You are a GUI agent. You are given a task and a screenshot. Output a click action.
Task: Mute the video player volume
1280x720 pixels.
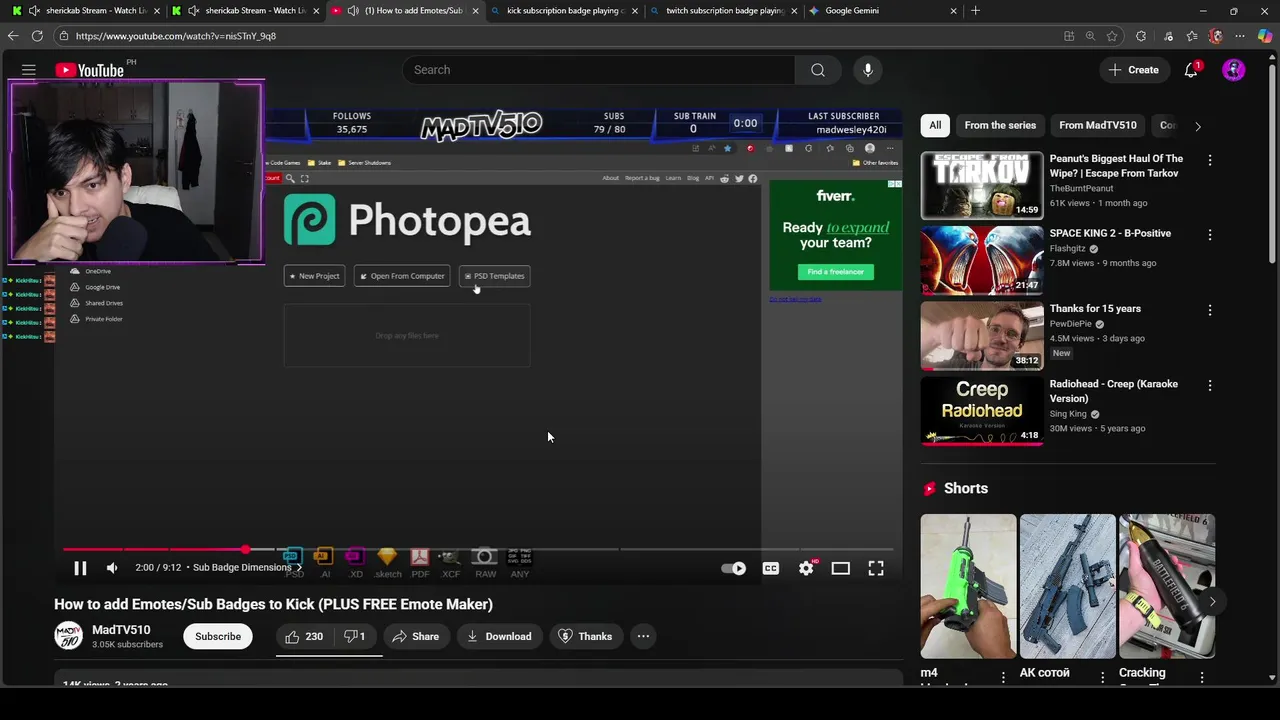point(112,568)
